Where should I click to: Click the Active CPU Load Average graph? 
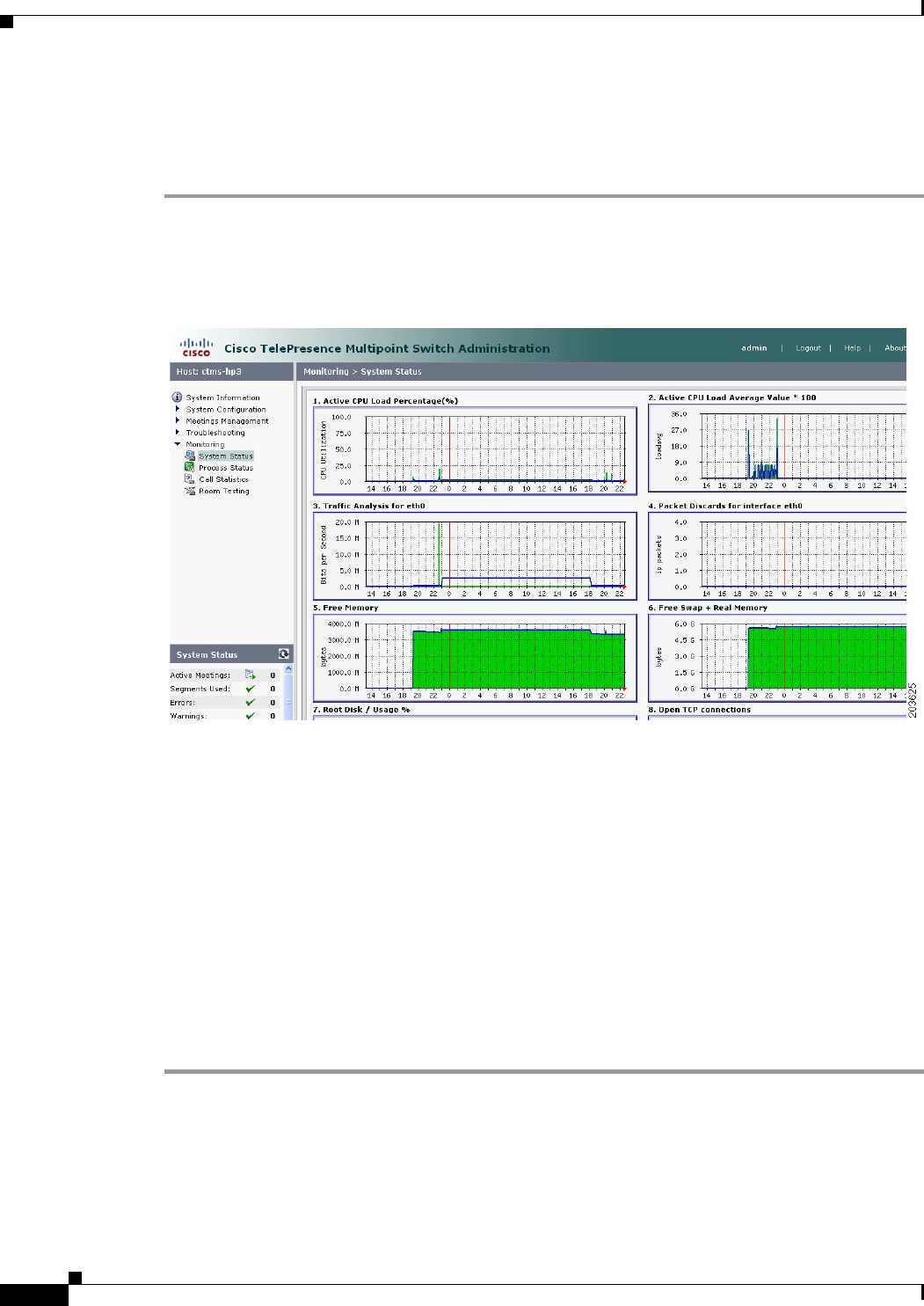tap(777, 449)
